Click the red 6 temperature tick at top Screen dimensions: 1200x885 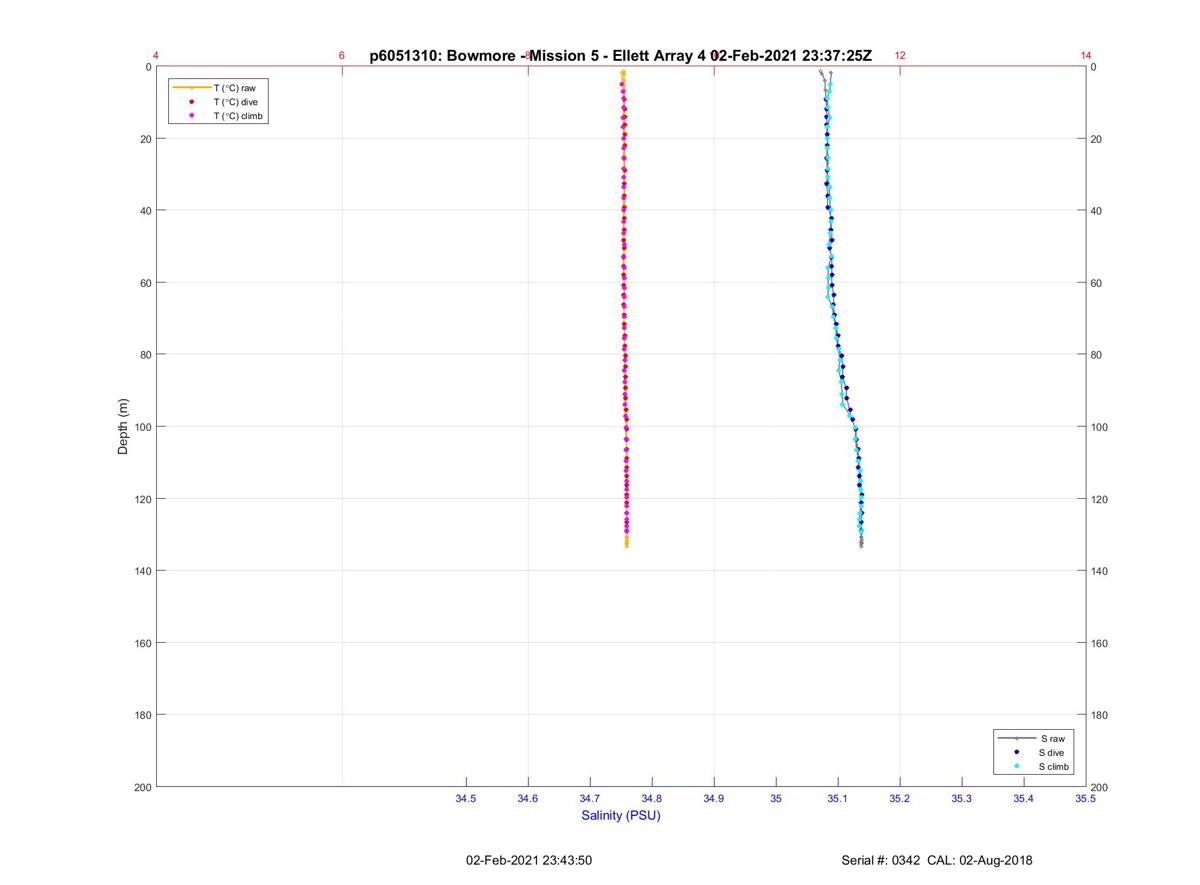tap(342, 55)
